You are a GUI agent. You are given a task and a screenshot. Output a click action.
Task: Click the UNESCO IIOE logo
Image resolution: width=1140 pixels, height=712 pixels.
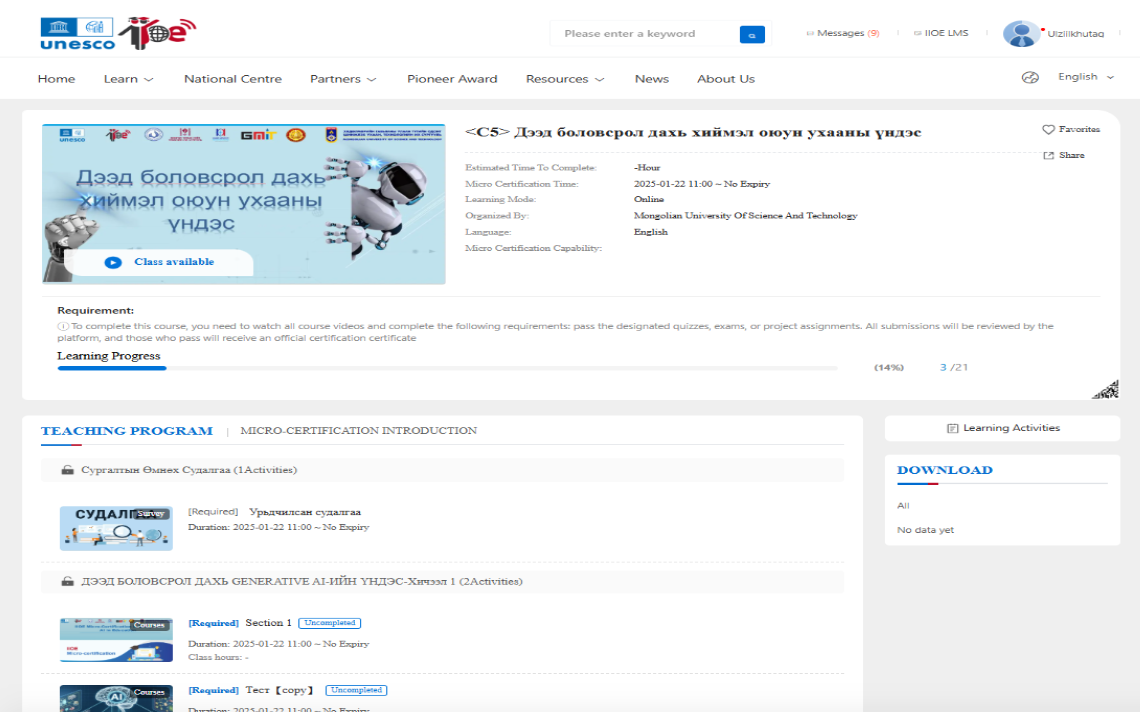(x=118, y=33)
